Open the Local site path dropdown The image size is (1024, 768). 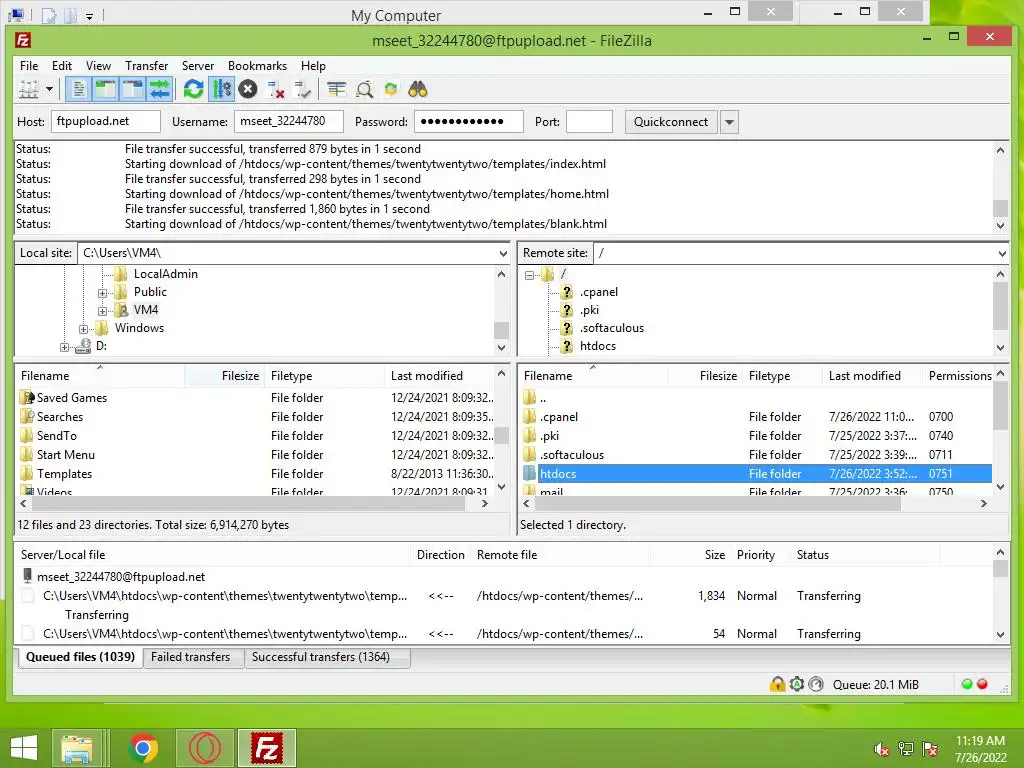pyautogui.click(x=503, y=253)
